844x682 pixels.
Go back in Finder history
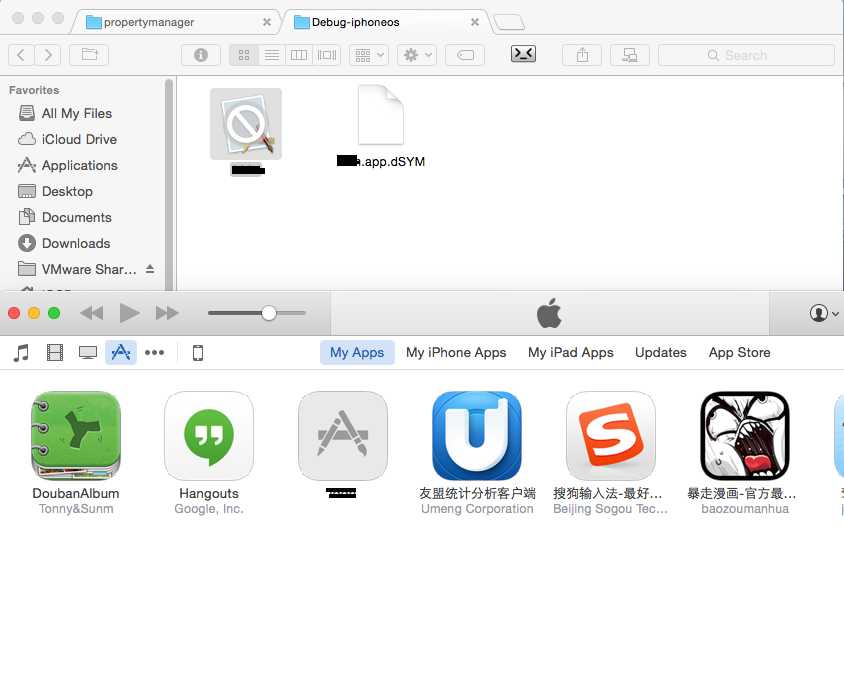[22, 55]
